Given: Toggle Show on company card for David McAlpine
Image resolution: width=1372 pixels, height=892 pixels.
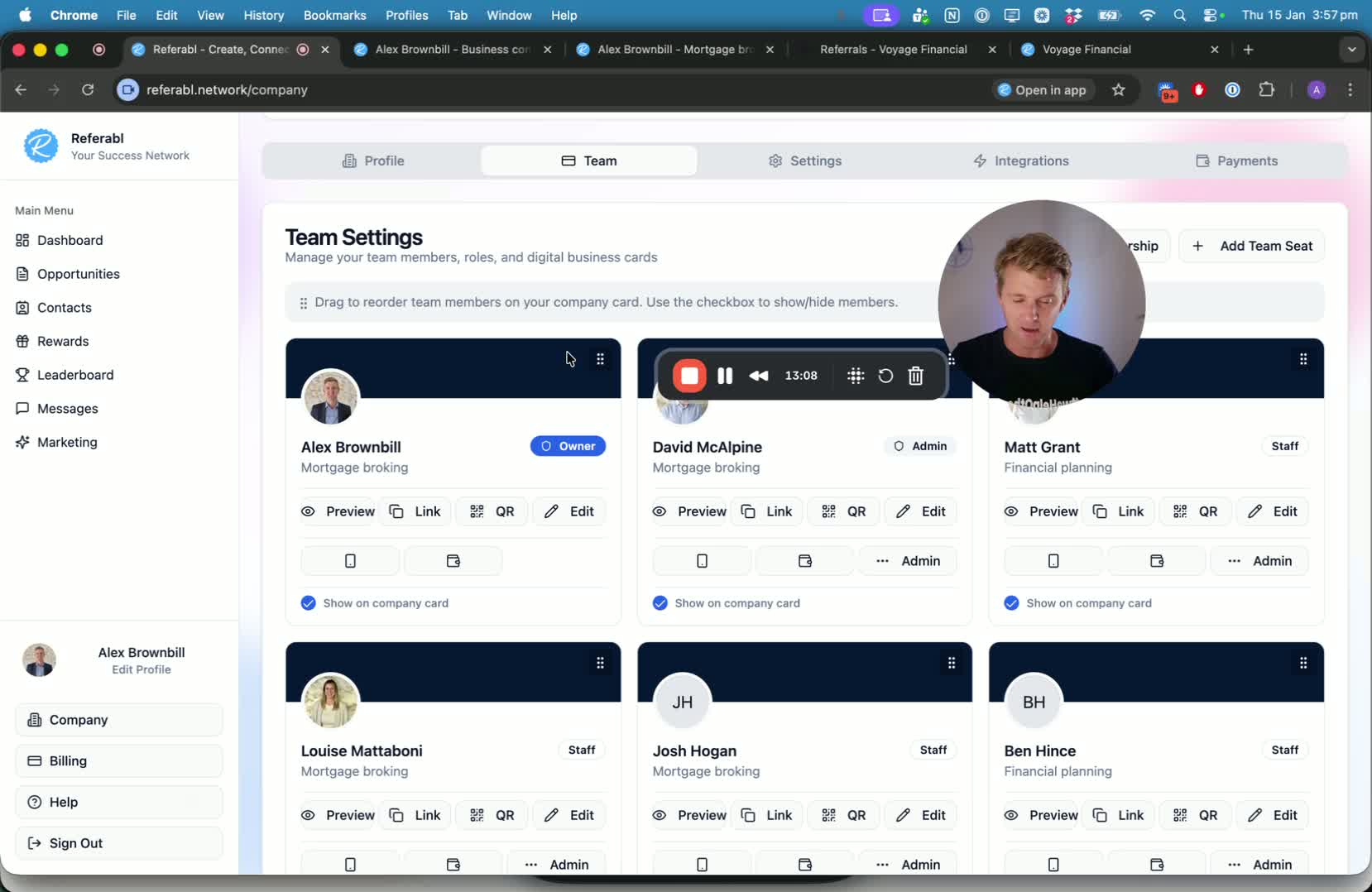Looking at the screenshot, I should click(x=660, y=603).
